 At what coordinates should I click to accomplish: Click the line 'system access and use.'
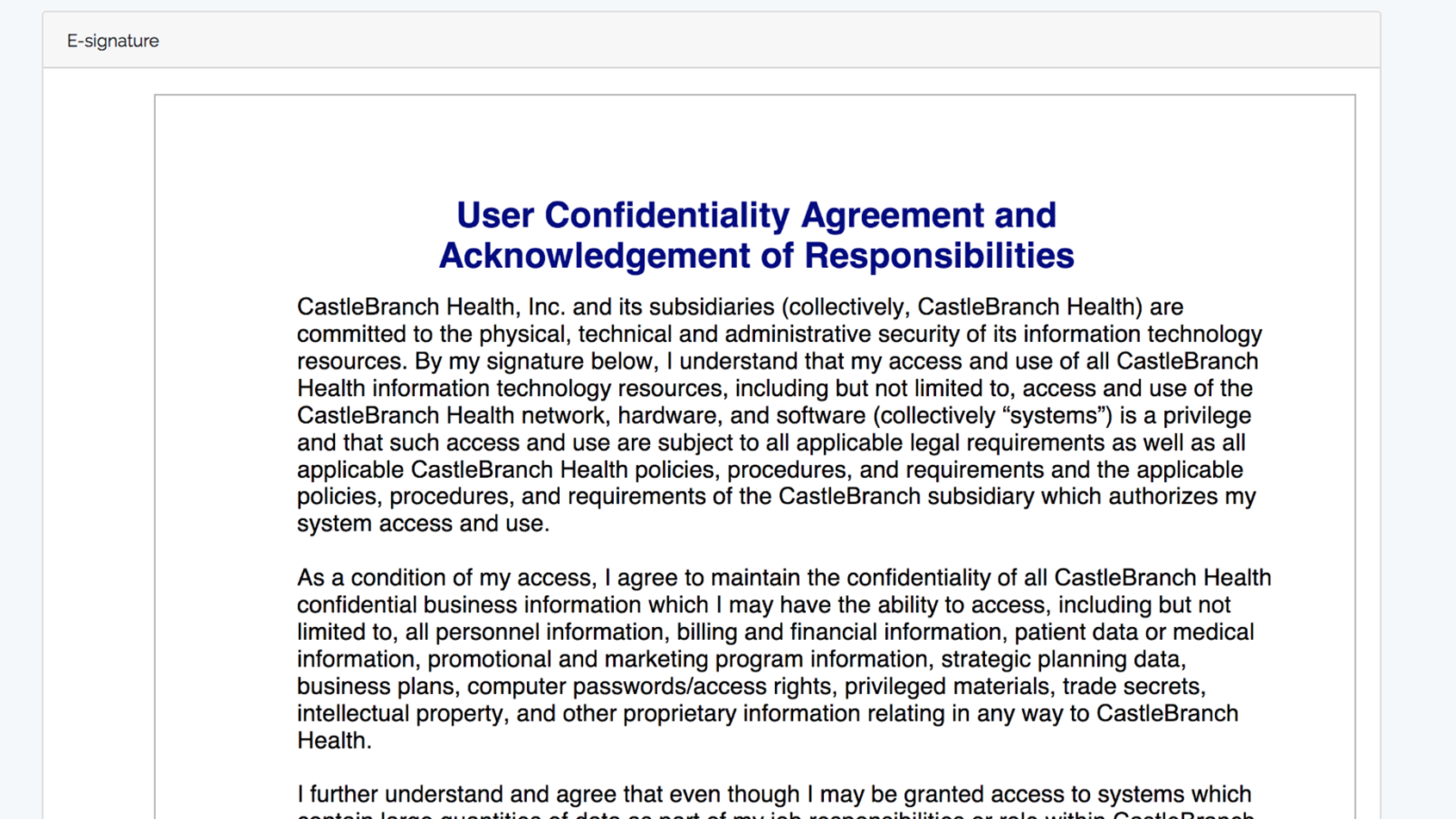click(423, 524)
